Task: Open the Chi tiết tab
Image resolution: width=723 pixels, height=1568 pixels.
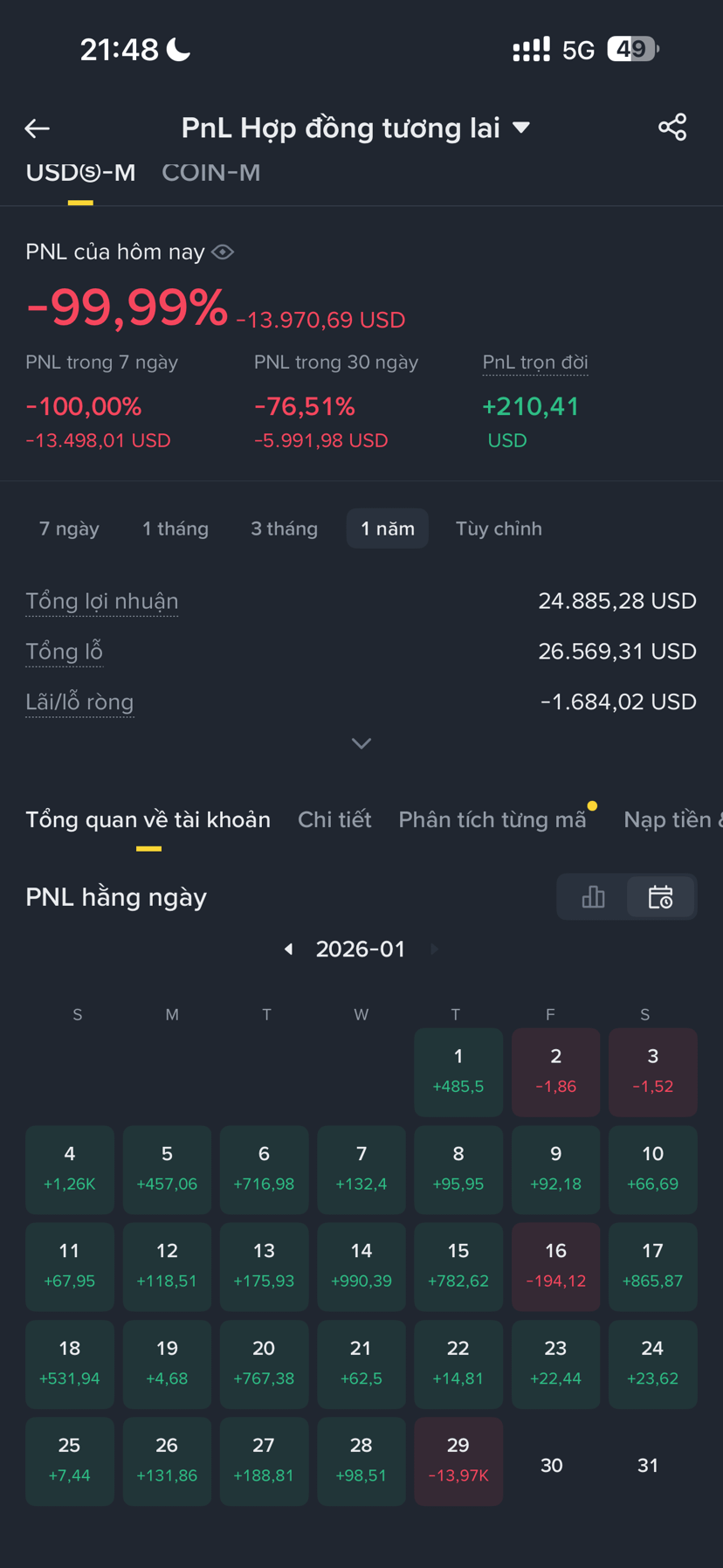Action: pos(334,819)
